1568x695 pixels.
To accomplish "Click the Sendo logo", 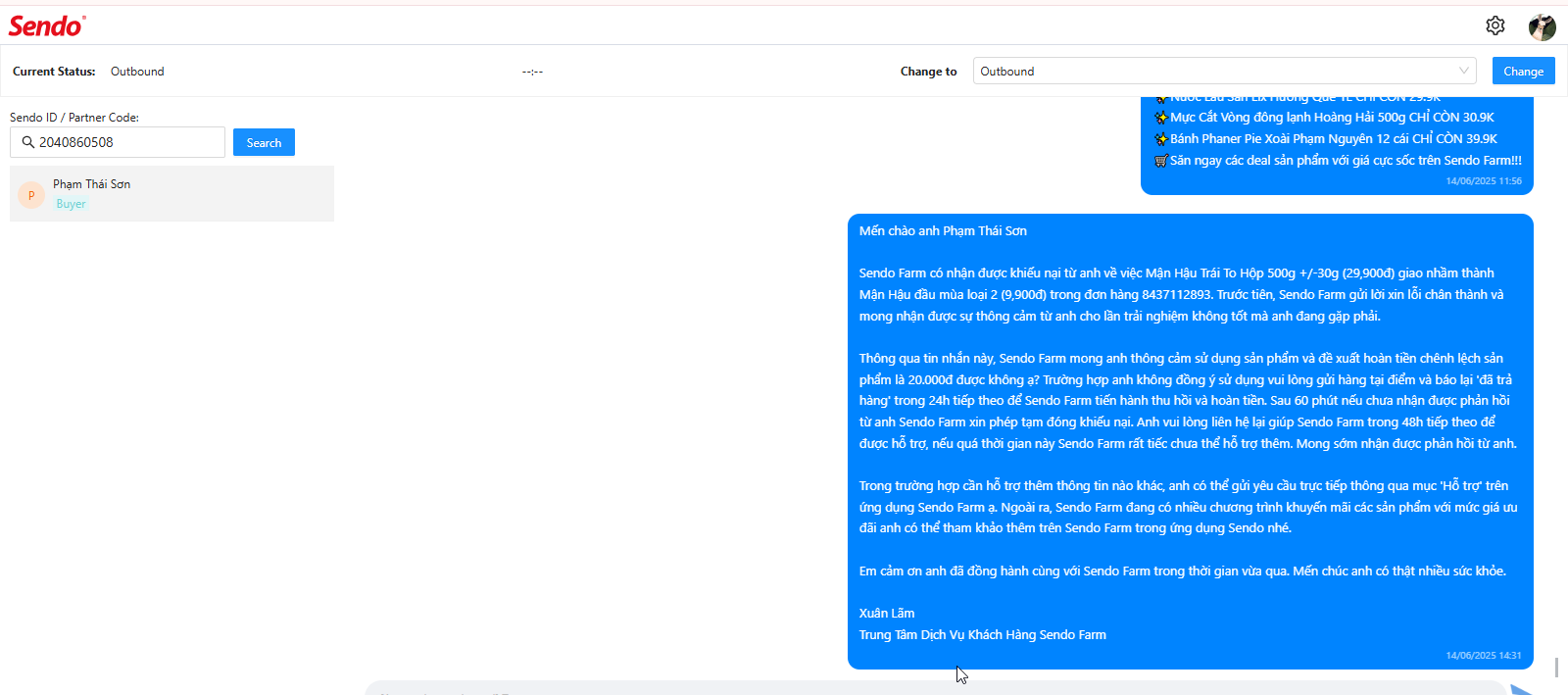I will pyautogui.click(x=47, y=26).
